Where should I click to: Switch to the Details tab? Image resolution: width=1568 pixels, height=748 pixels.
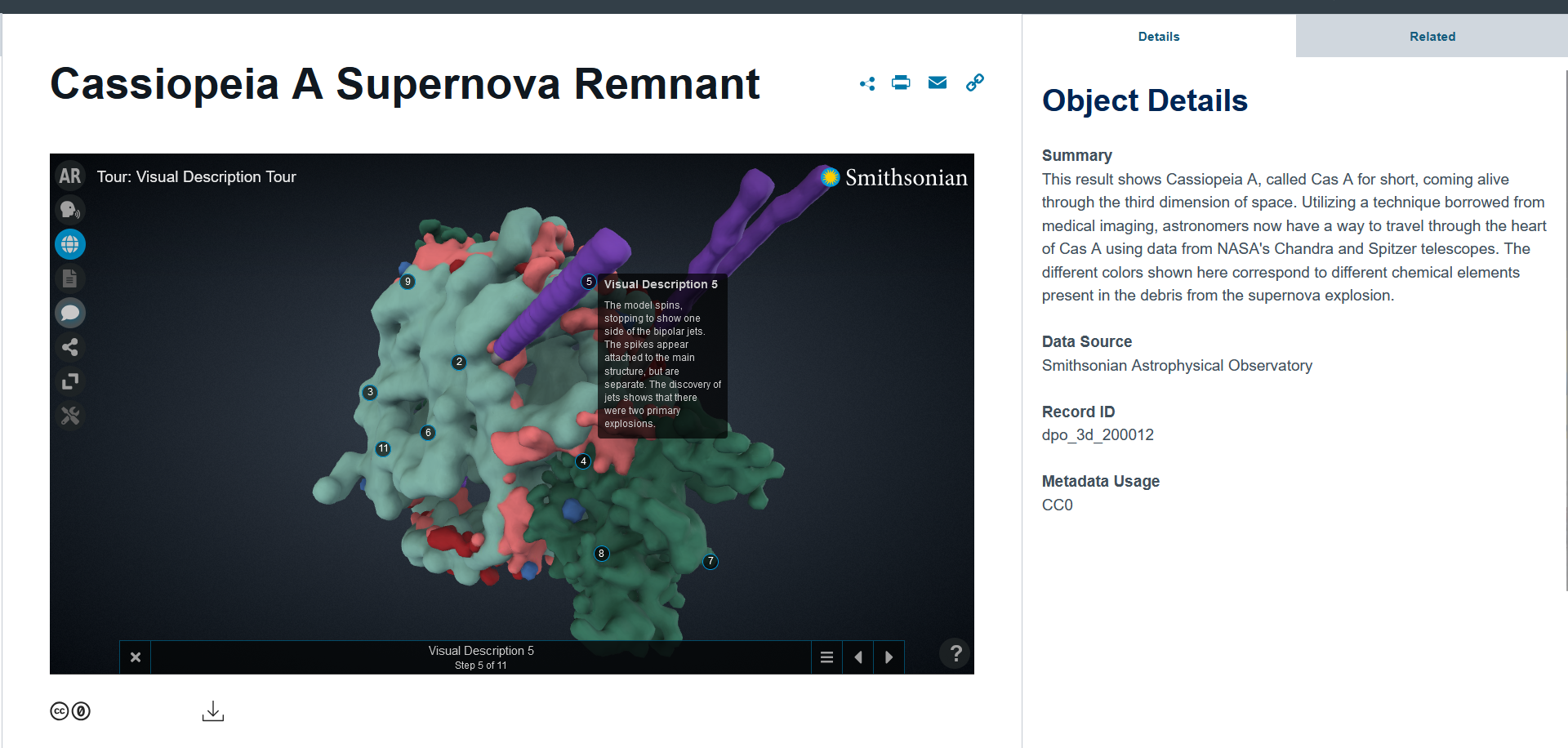pyautogui.click(x=1159, y=37)
